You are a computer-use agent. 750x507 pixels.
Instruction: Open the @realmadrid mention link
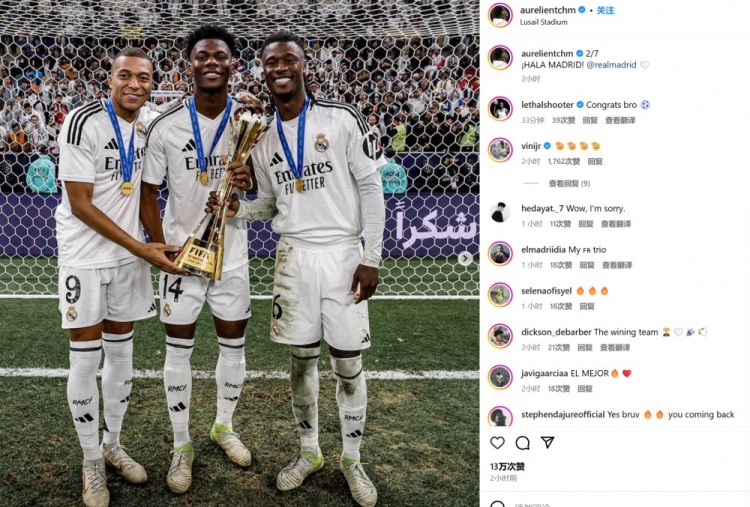(x=611, y=65)
